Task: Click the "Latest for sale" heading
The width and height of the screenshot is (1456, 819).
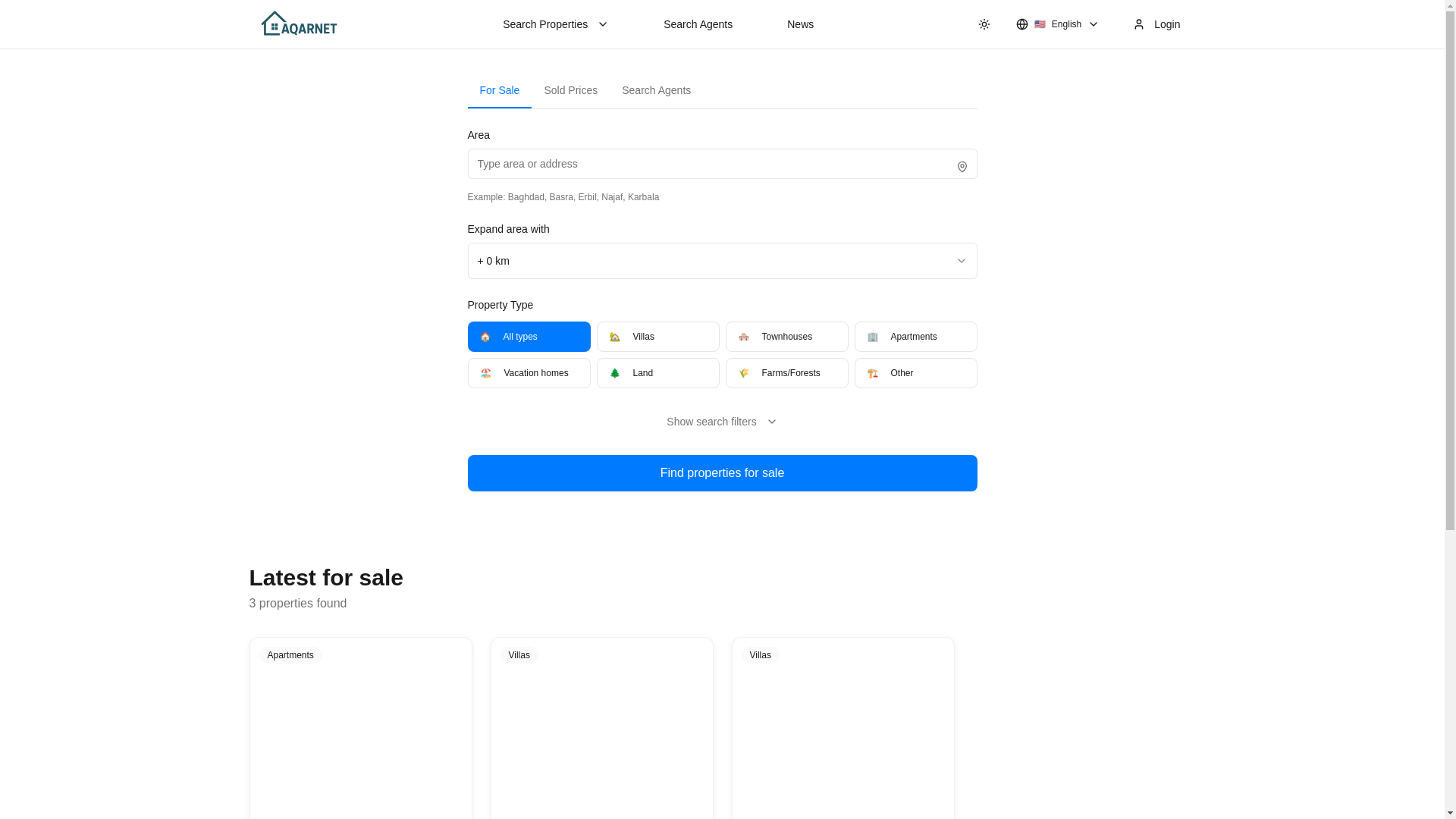Action: (x=326, y=578)
